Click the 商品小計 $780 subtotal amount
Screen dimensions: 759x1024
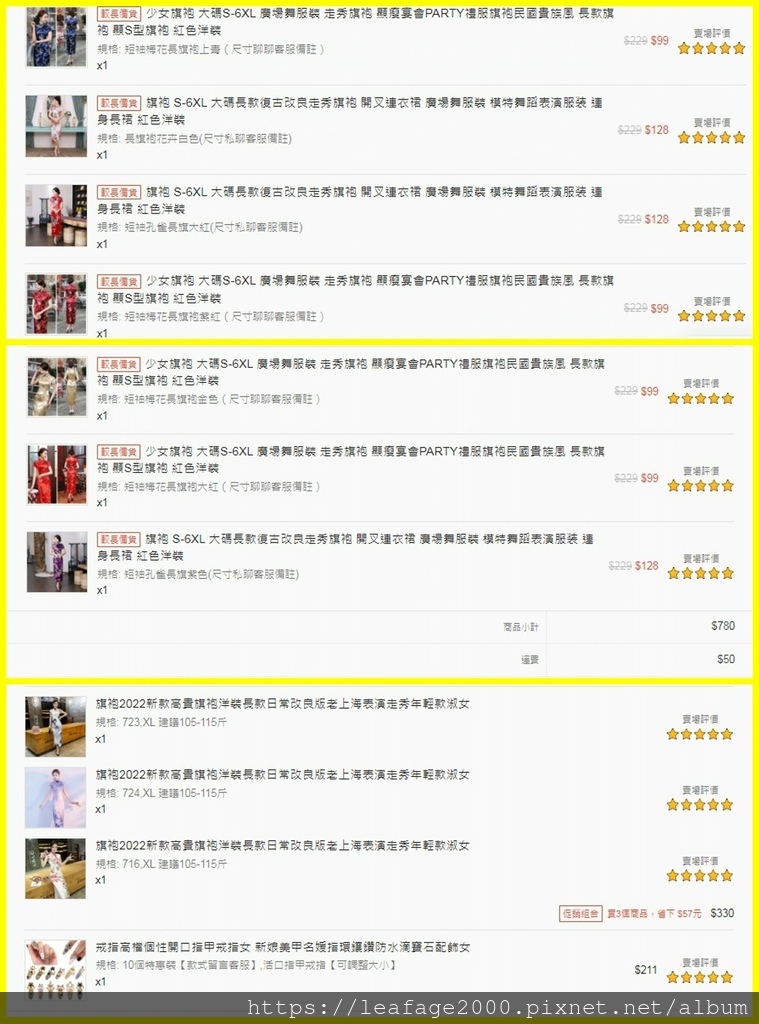tap(722, 626)
